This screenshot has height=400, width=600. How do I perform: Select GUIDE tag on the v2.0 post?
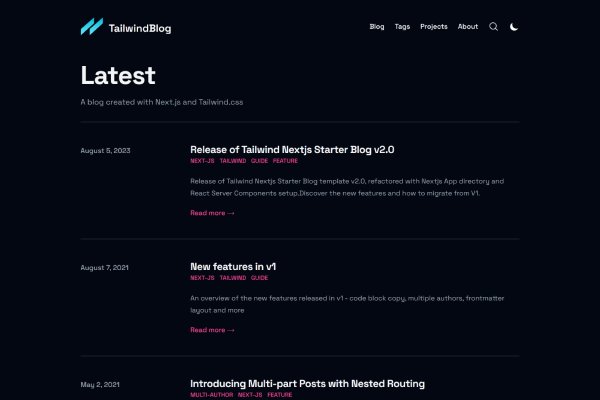[x=259, y=161]
